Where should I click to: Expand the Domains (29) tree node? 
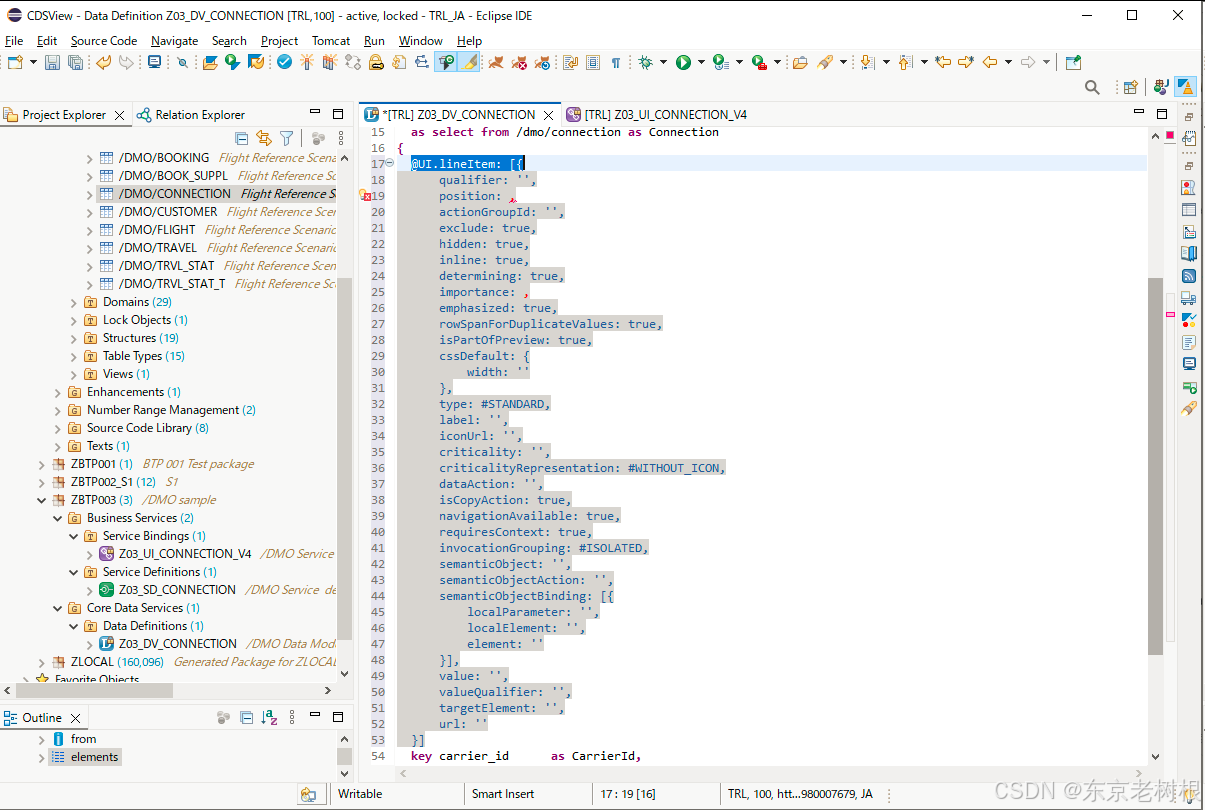tap(72, 301)
